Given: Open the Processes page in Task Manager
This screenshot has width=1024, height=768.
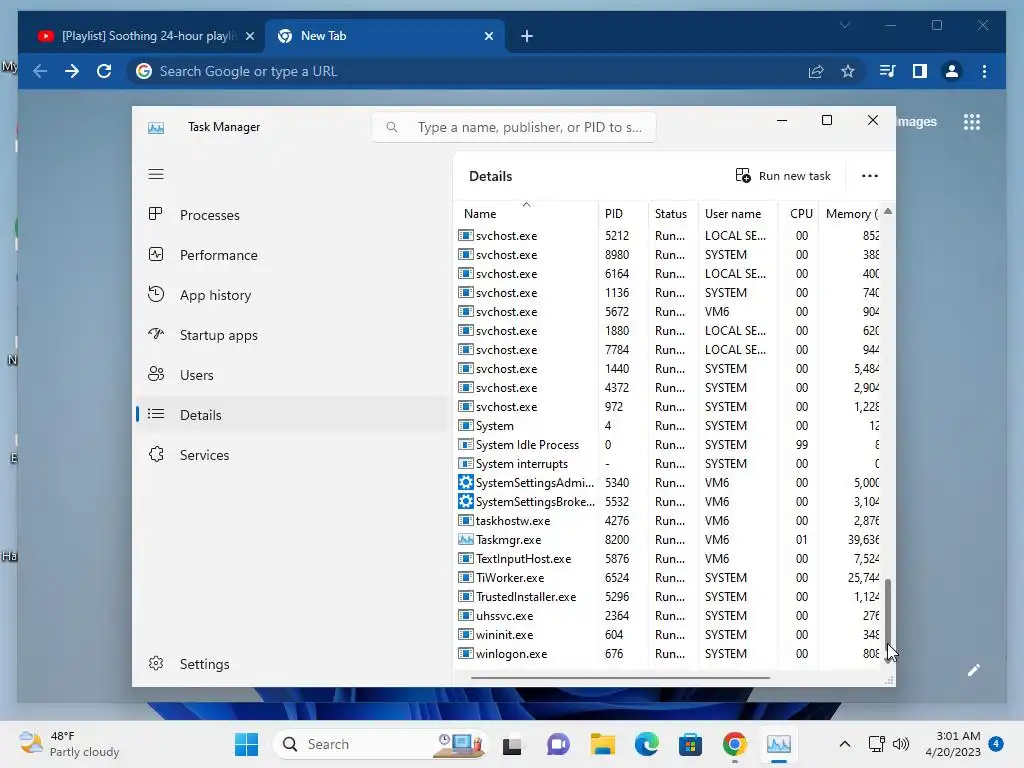Looking at the screenshot, I should point(291,215).
